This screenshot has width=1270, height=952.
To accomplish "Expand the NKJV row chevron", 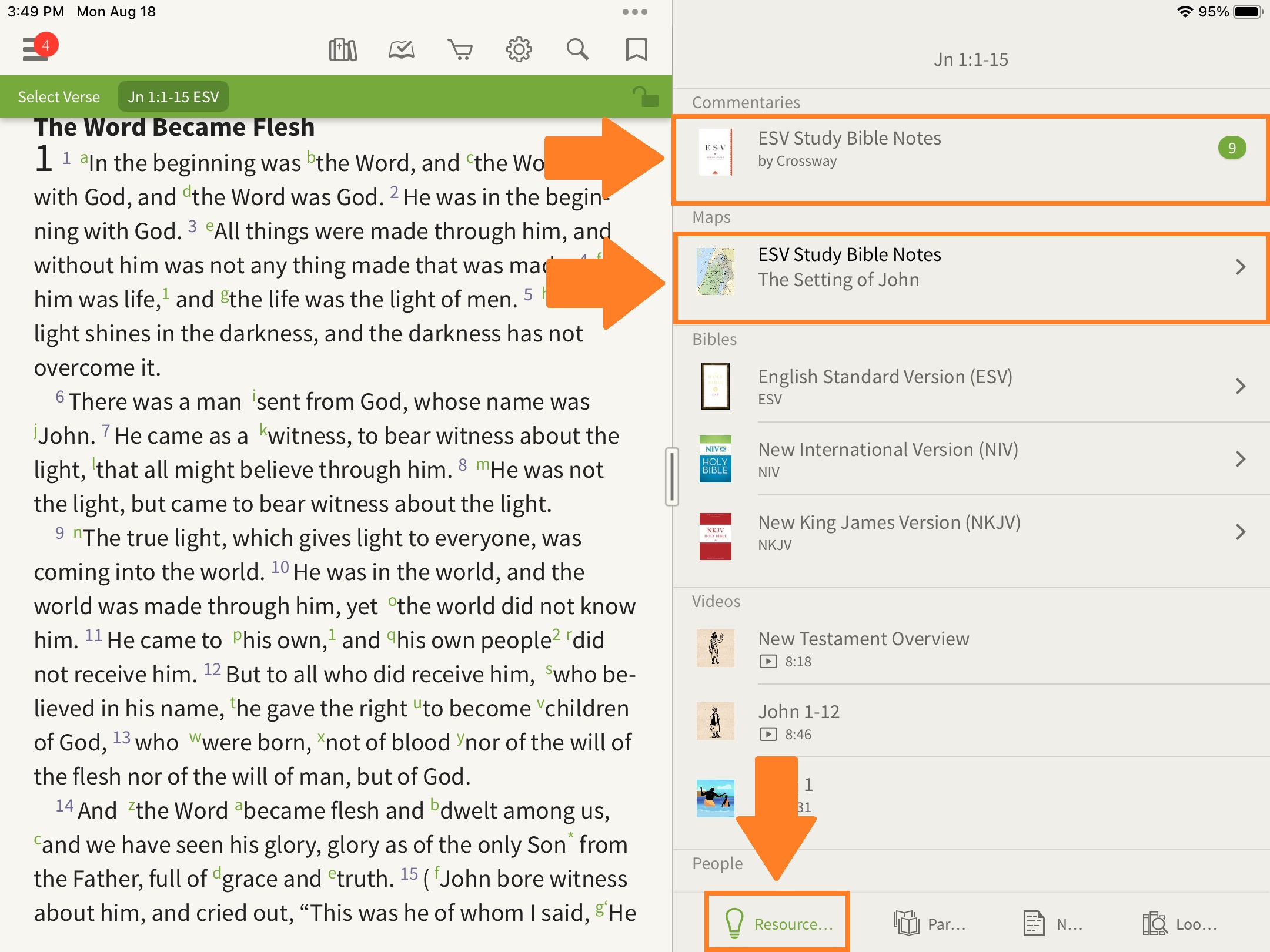I will pyautogui.click(x=1241, y=532).
